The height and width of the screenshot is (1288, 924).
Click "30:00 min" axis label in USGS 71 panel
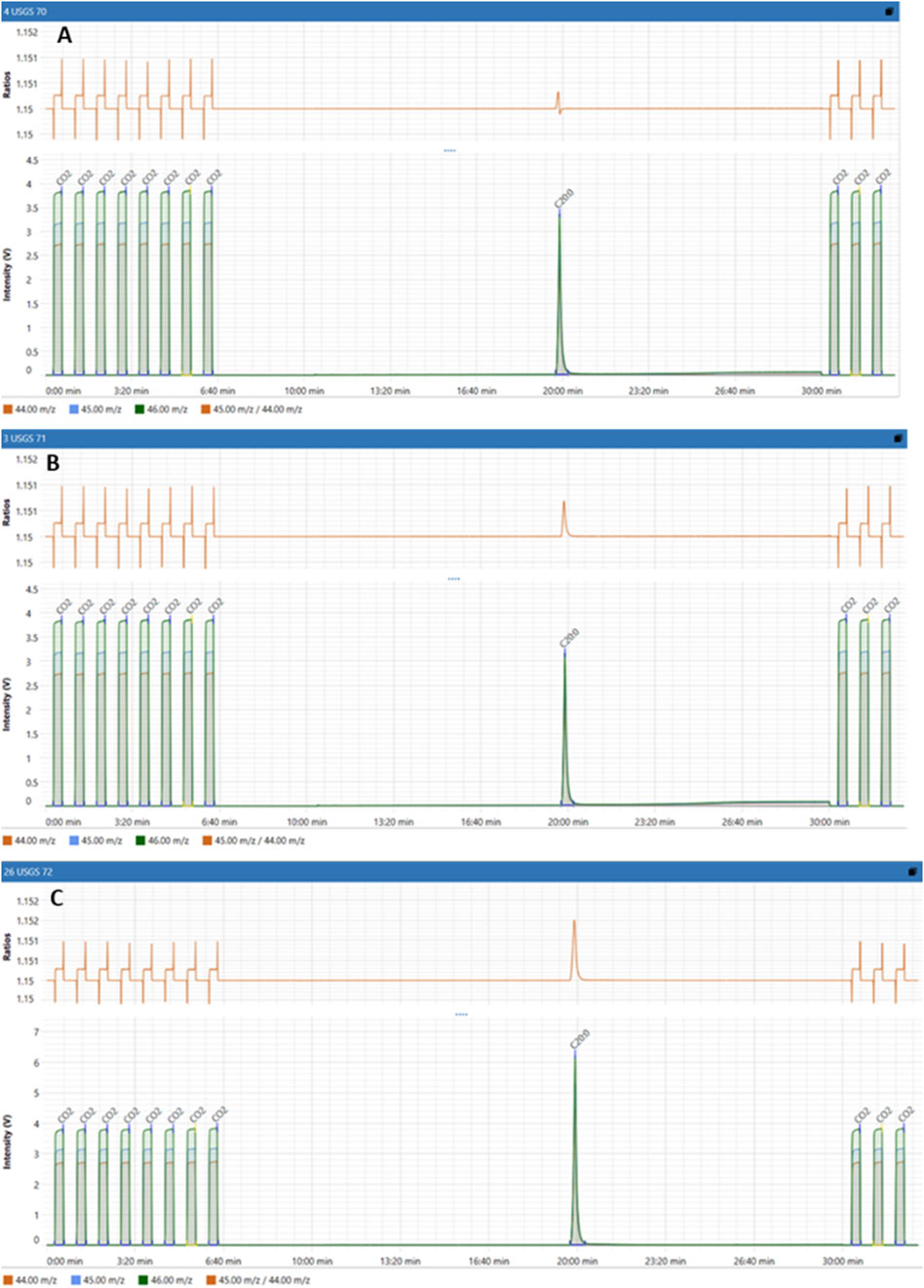pos(829,822)
